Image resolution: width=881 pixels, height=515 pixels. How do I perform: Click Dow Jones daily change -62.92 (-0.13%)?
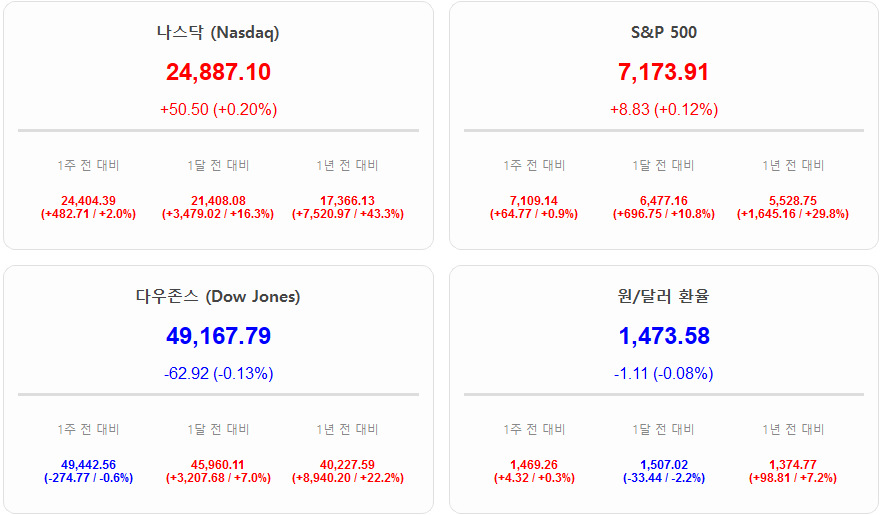click(218, 373)
